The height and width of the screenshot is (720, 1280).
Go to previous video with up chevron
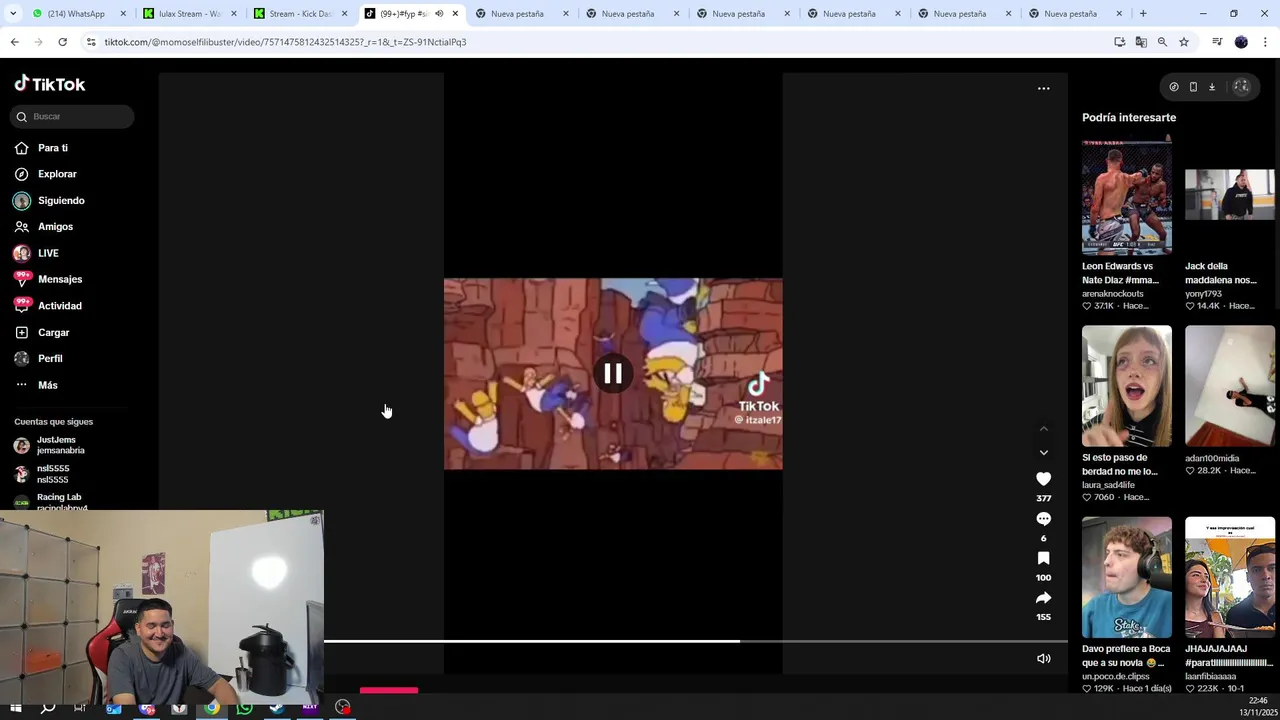pos(1043,428)
